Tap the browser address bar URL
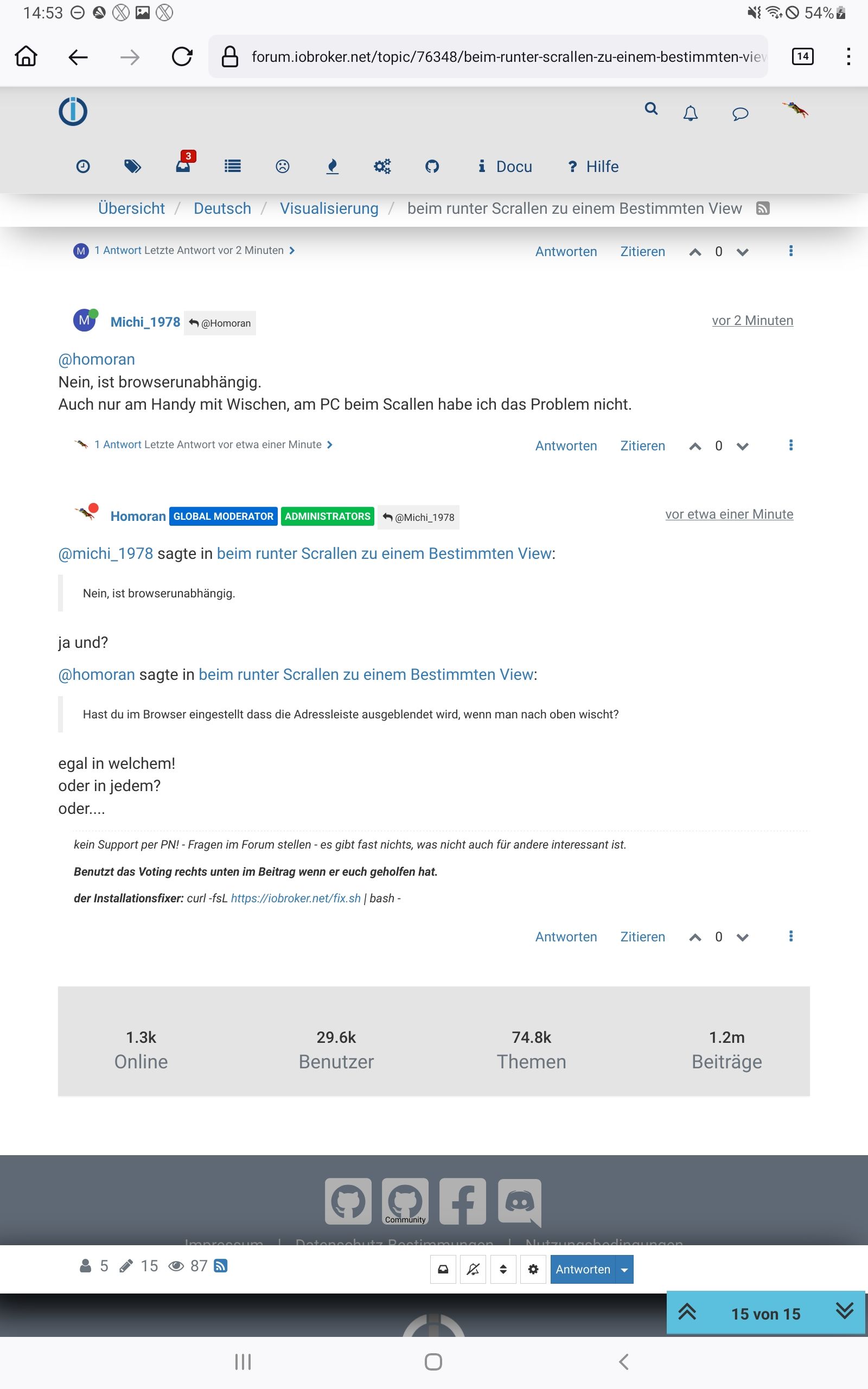The image size is (868, 1389). coord(508,57)
